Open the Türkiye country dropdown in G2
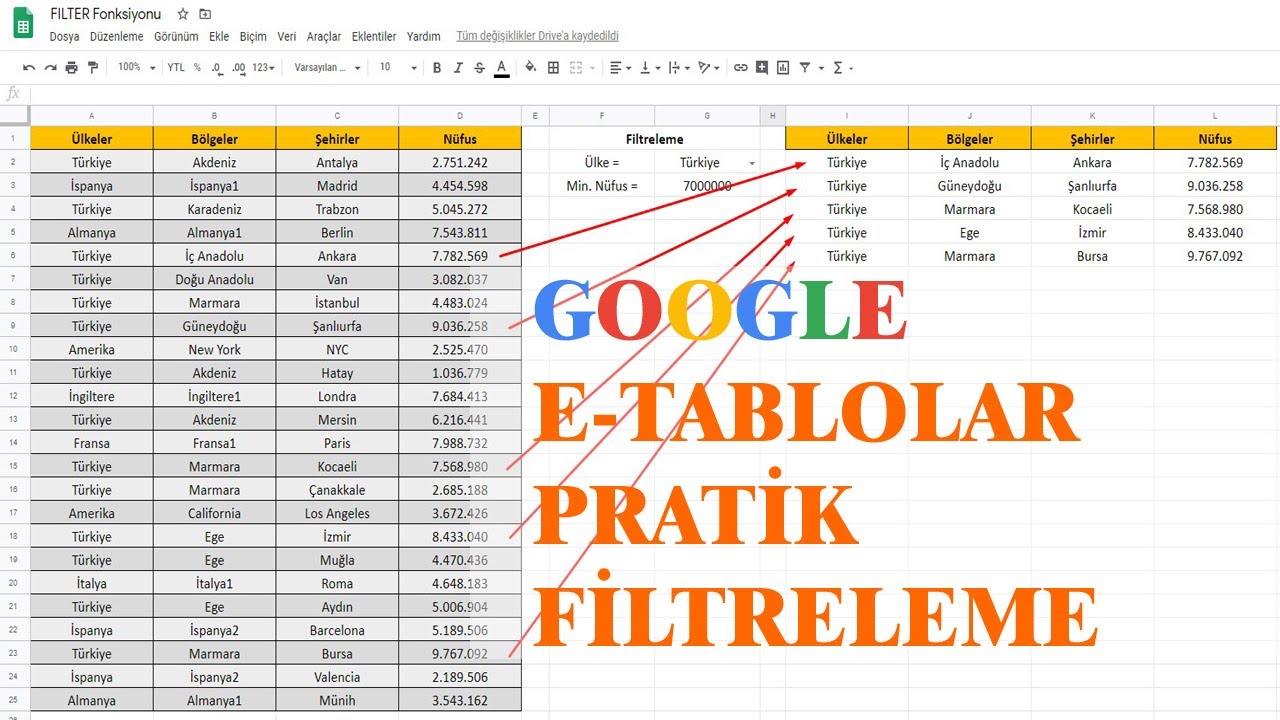Screen dimensions: 1280x720 [751, 163]
